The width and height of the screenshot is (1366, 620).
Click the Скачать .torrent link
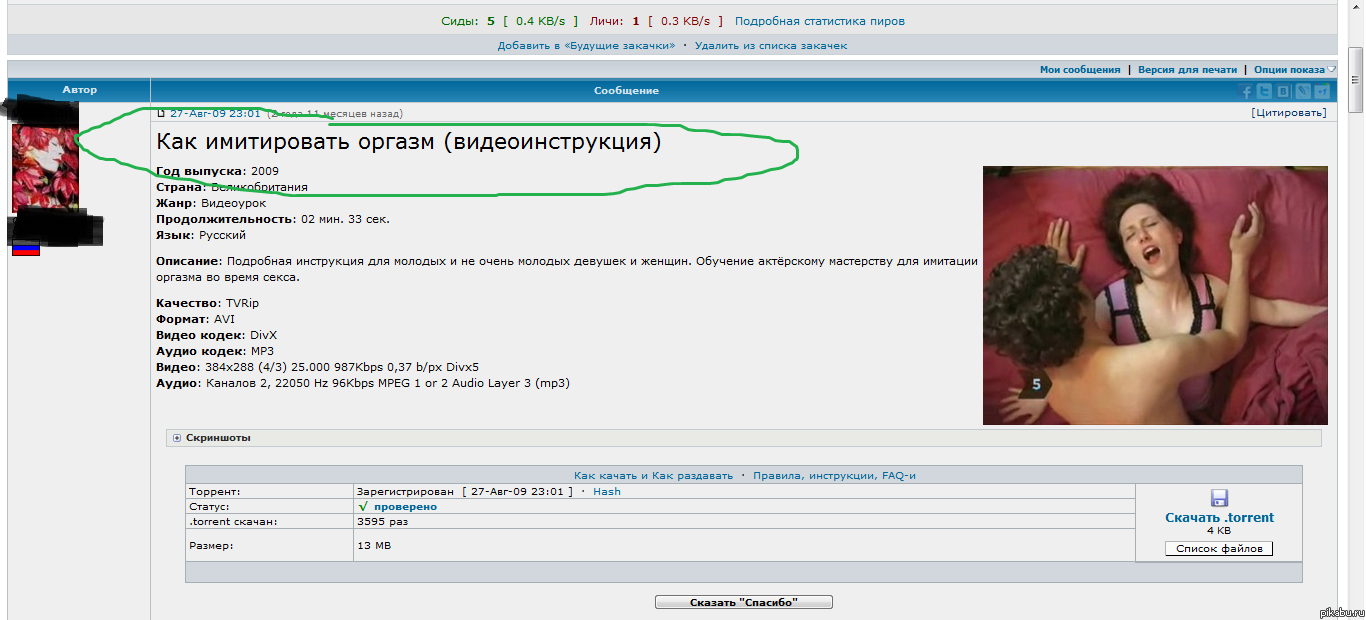coord(1219,518)
